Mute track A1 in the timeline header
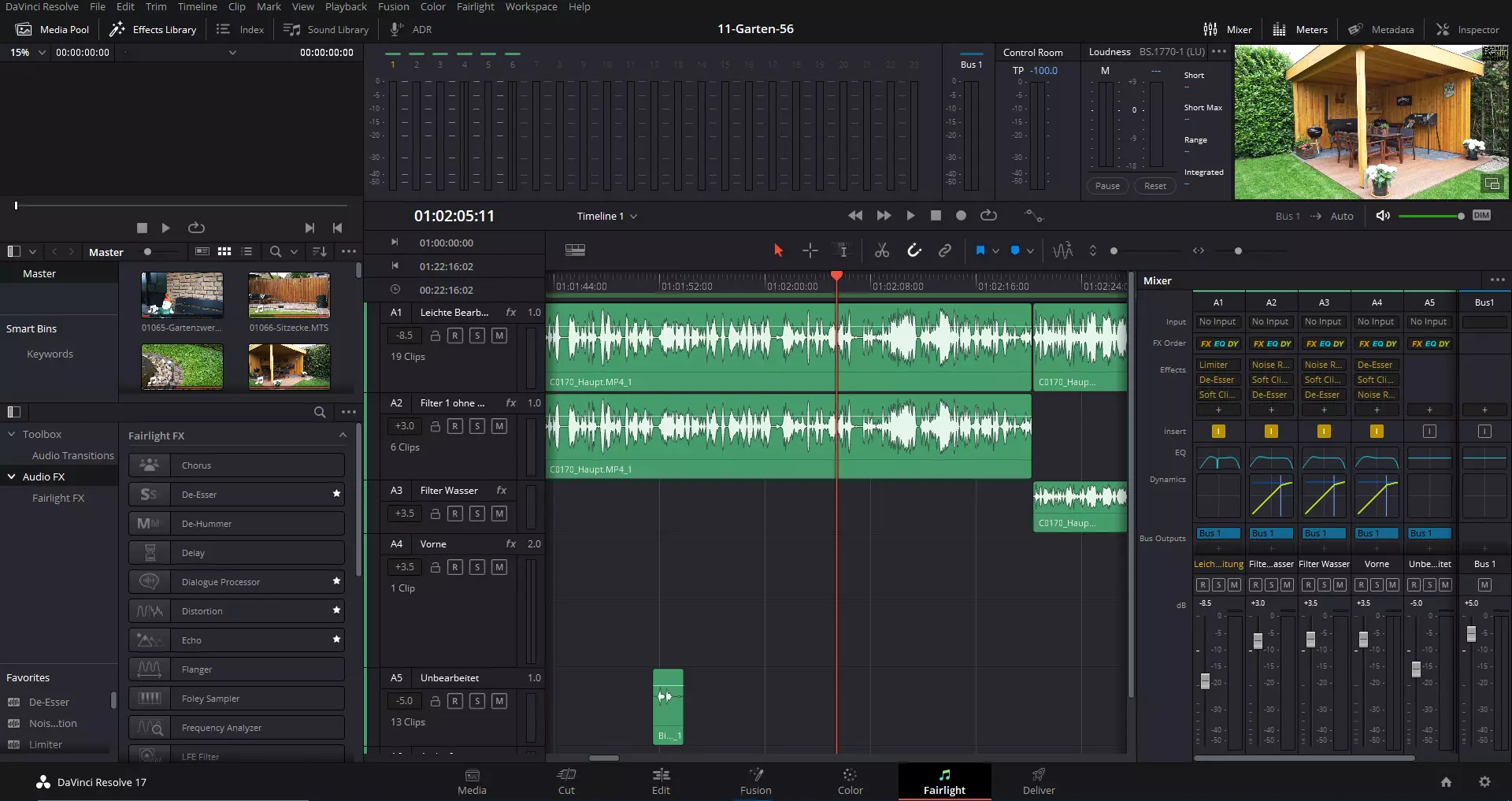1512x801 pixels. [x=499, y=336]
